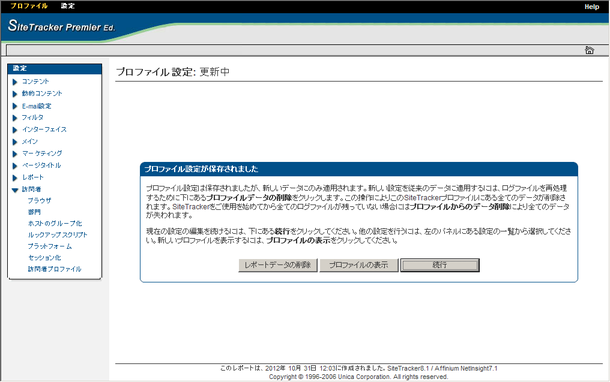Select 訪問者プロファイル in the sidebar
This screenshot has width=610, height=382.
click(x=54, y=269)
